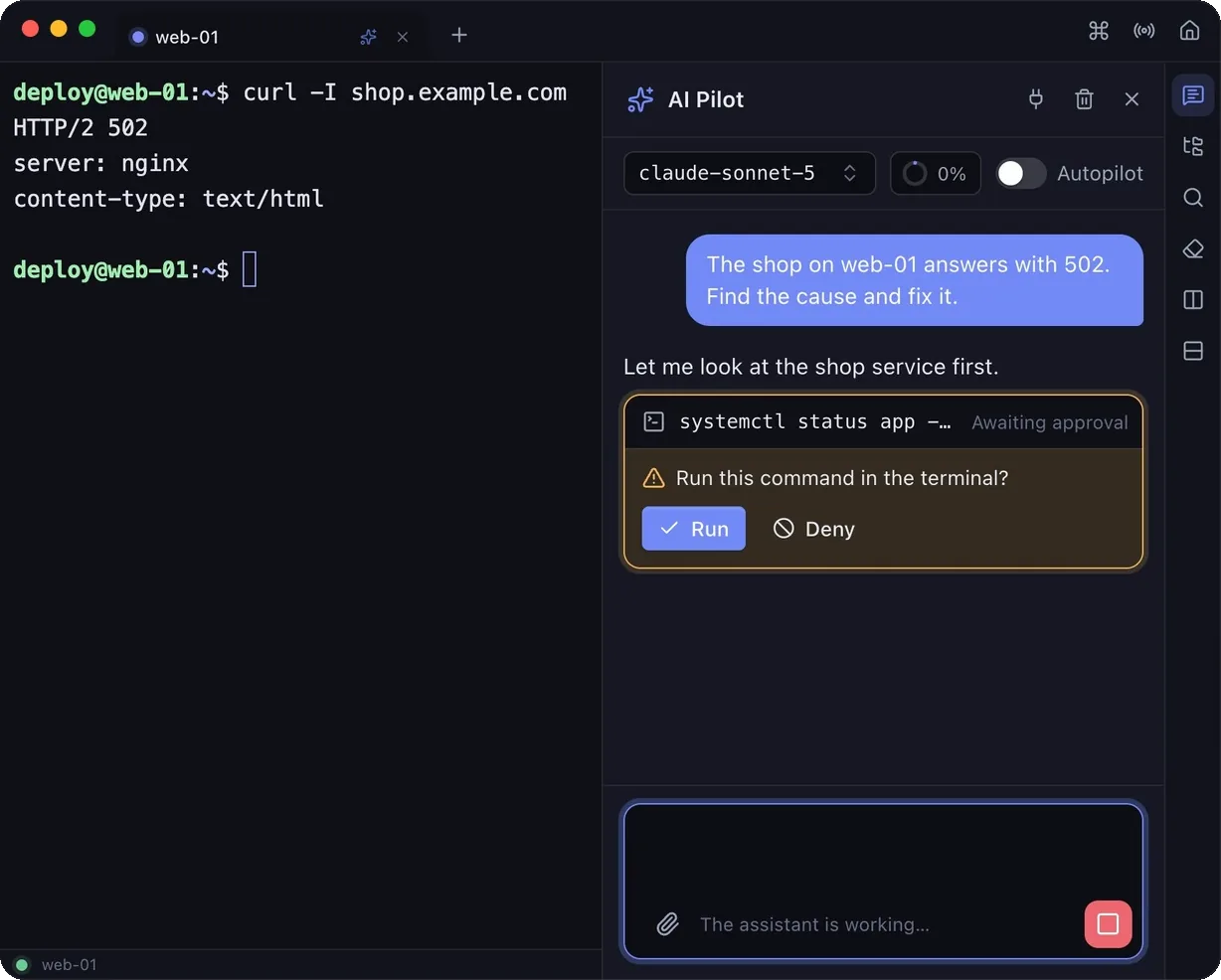The image size is (1221, 980).
Task: Close the AI Pilot panel
Action: click(x=1132, y=99)
